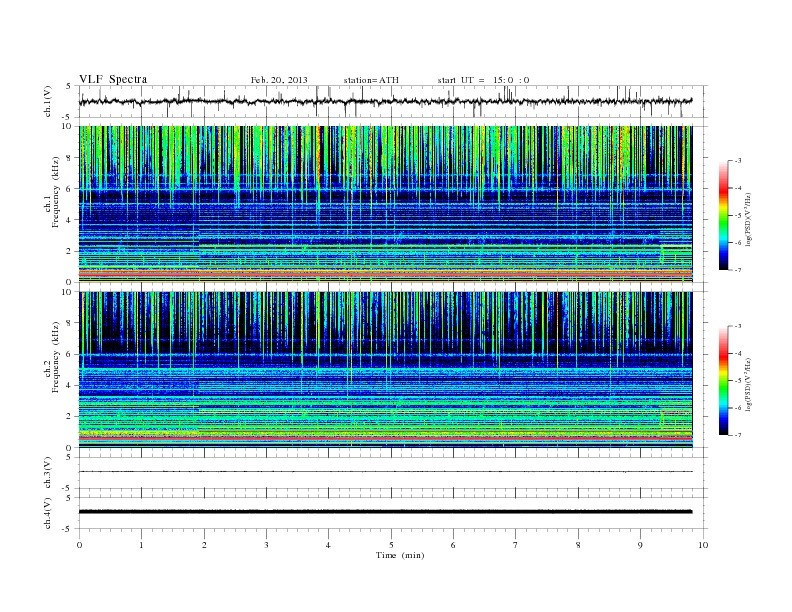The width and height of the screenshot is (792, 612).
Task: Select the "start UT = 15:0 :0" text
Action: point(483,80)
